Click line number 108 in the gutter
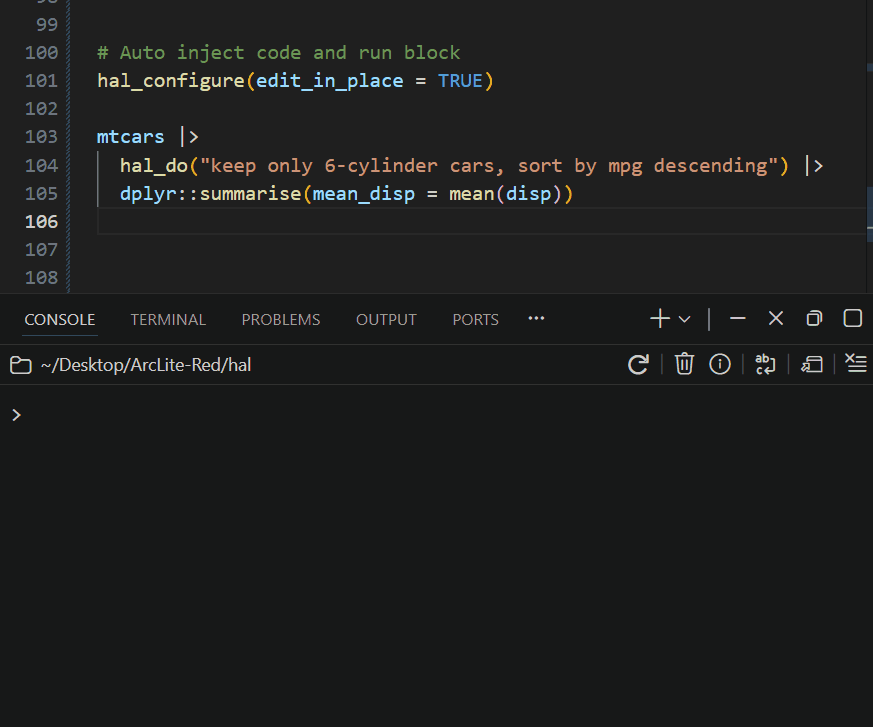 point(41,278)
